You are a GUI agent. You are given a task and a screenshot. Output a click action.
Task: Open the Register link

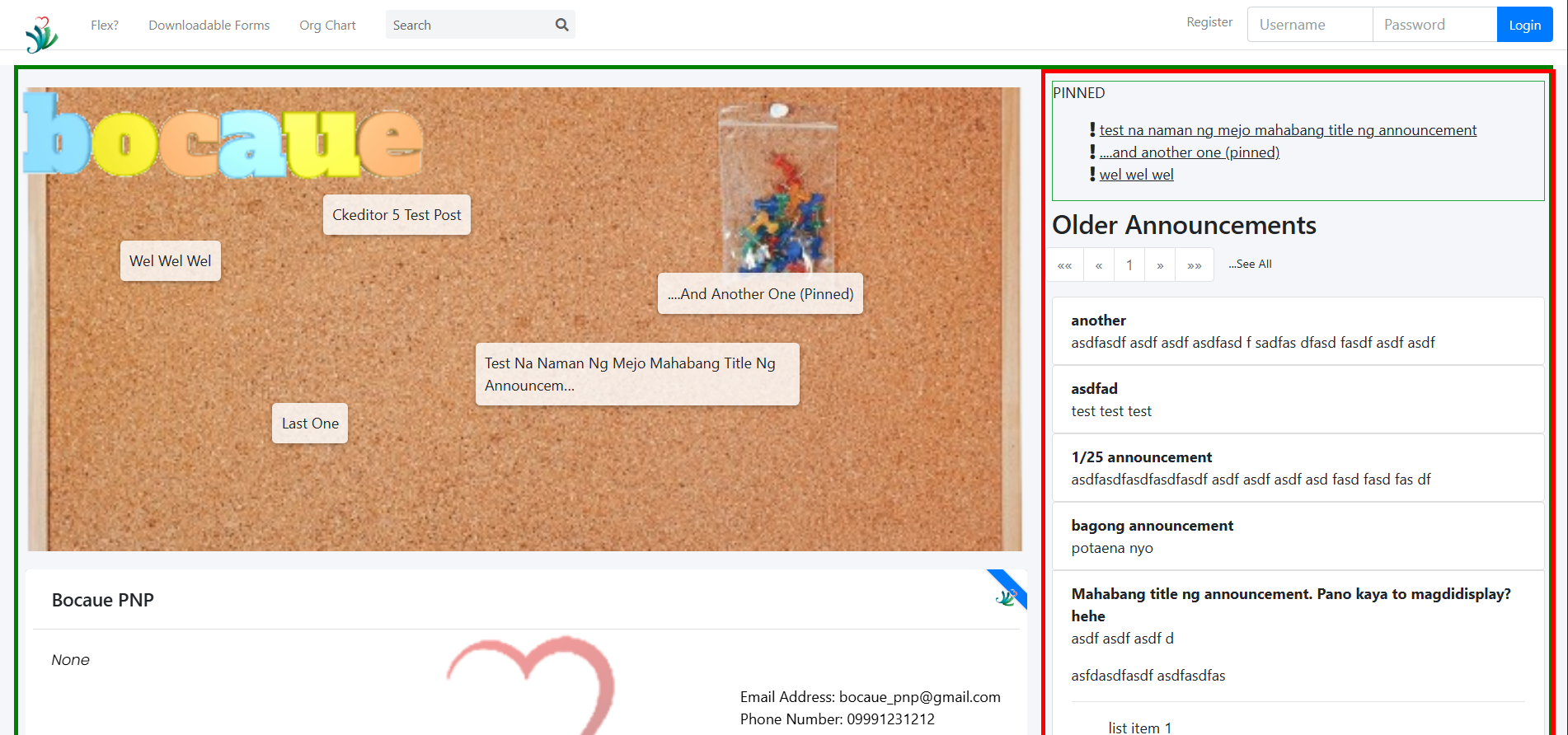[x=1209, y=22]
